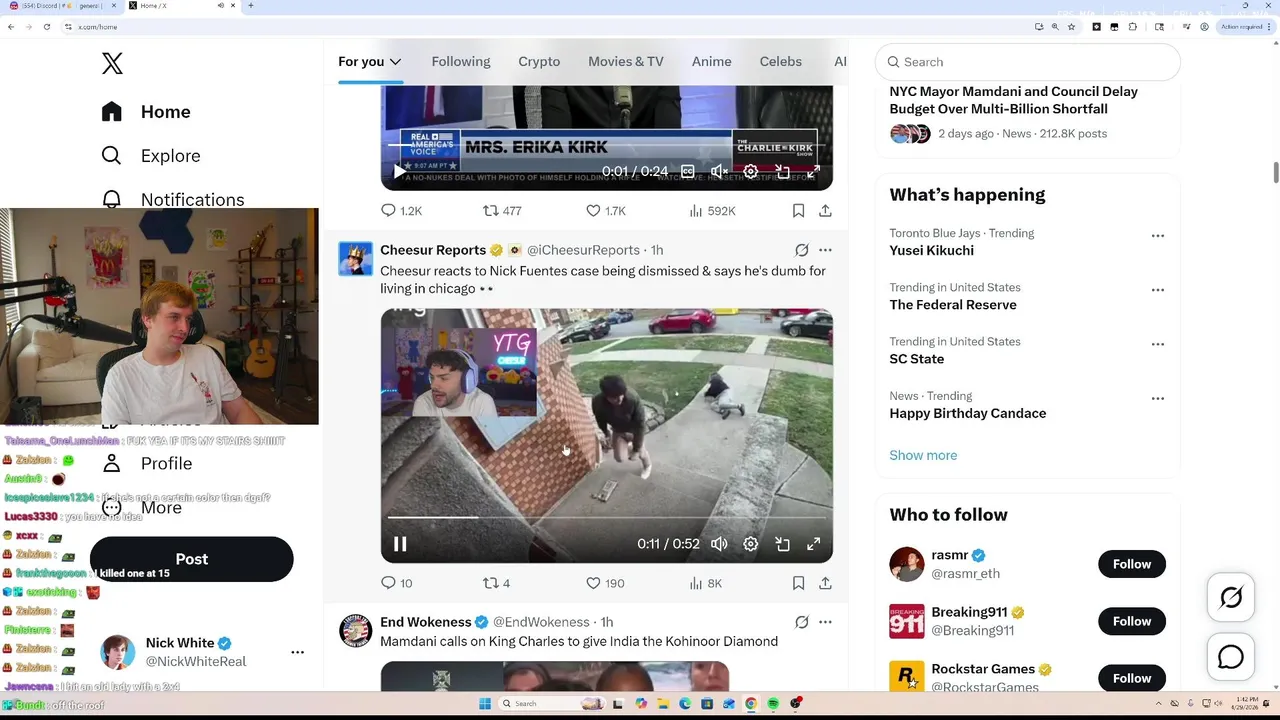View analytics for 592K views post
Image resolution: width=1280 pixels, height=720 pixels.
[712, 211]
